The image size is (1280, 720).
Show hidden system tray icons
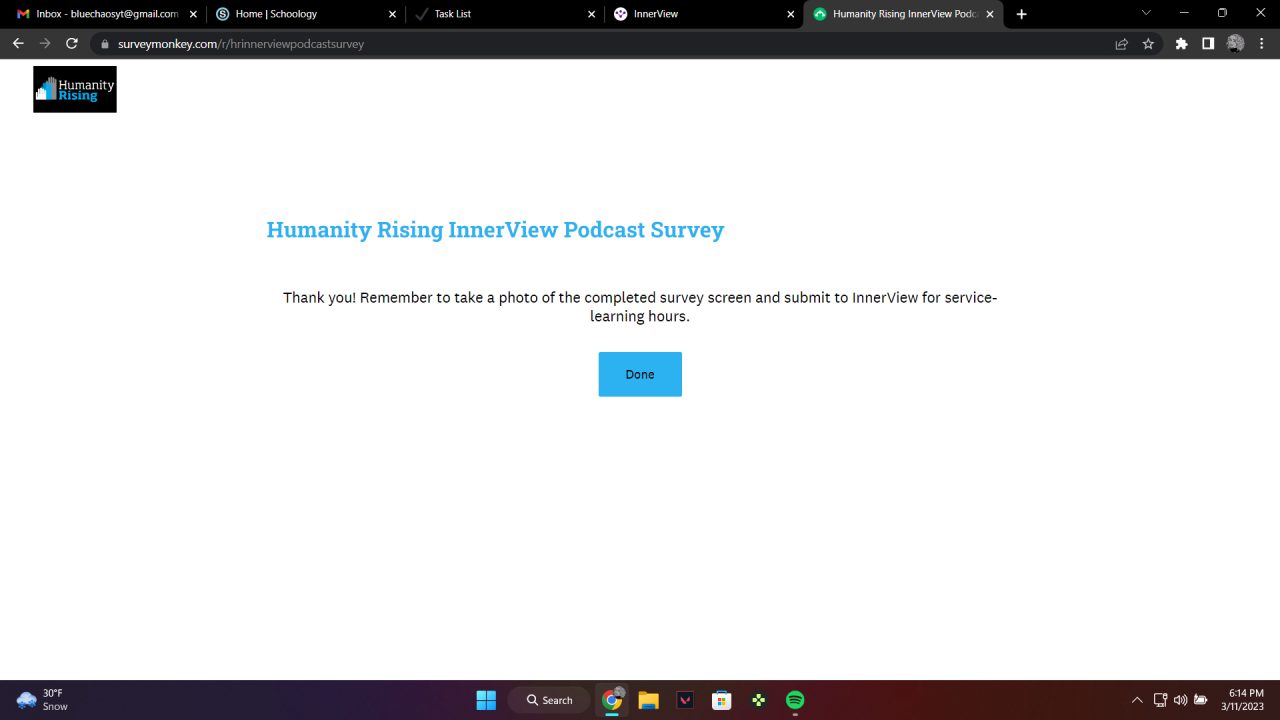point(1137,700)
